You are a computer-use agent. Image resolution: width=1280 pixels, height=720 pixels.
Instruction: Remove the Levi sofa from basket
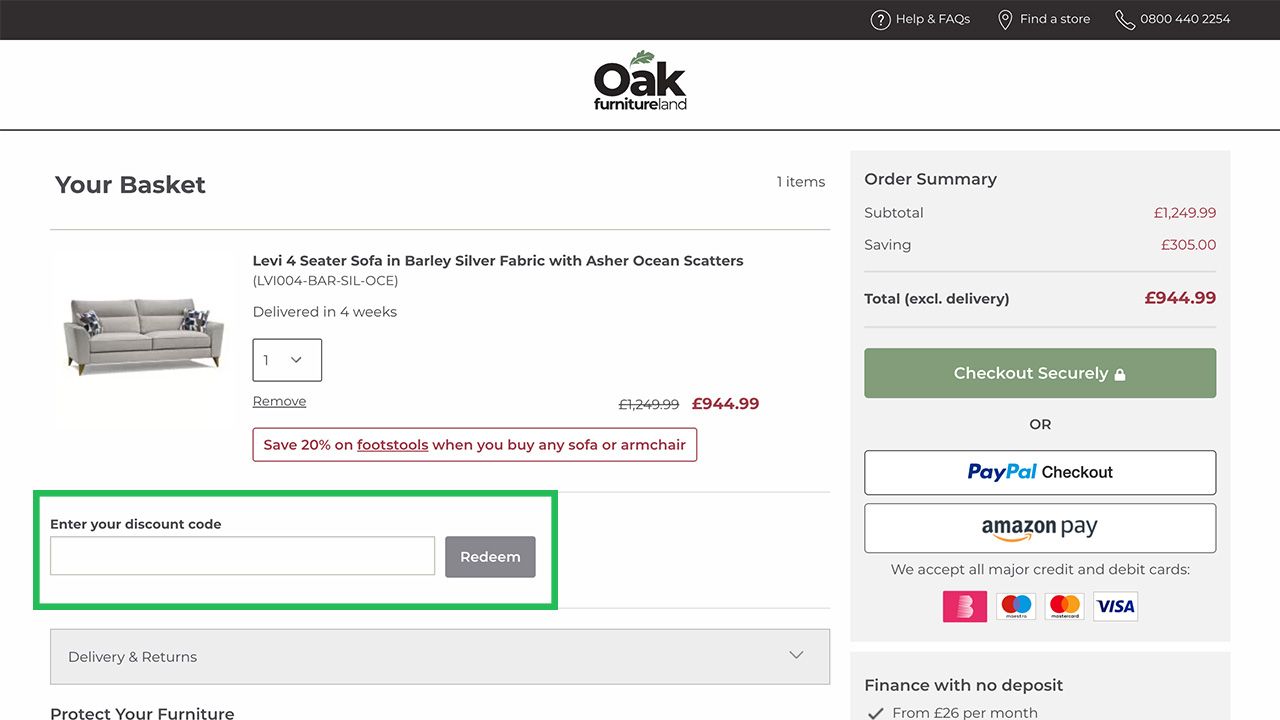[x=279, y=401]
